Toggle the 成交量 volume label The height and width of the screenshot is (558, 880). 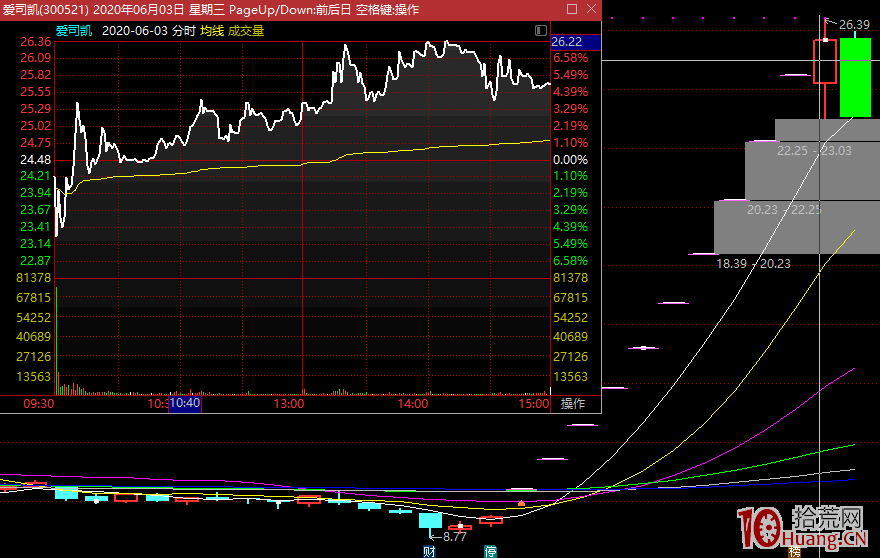(x=246, y=31)
